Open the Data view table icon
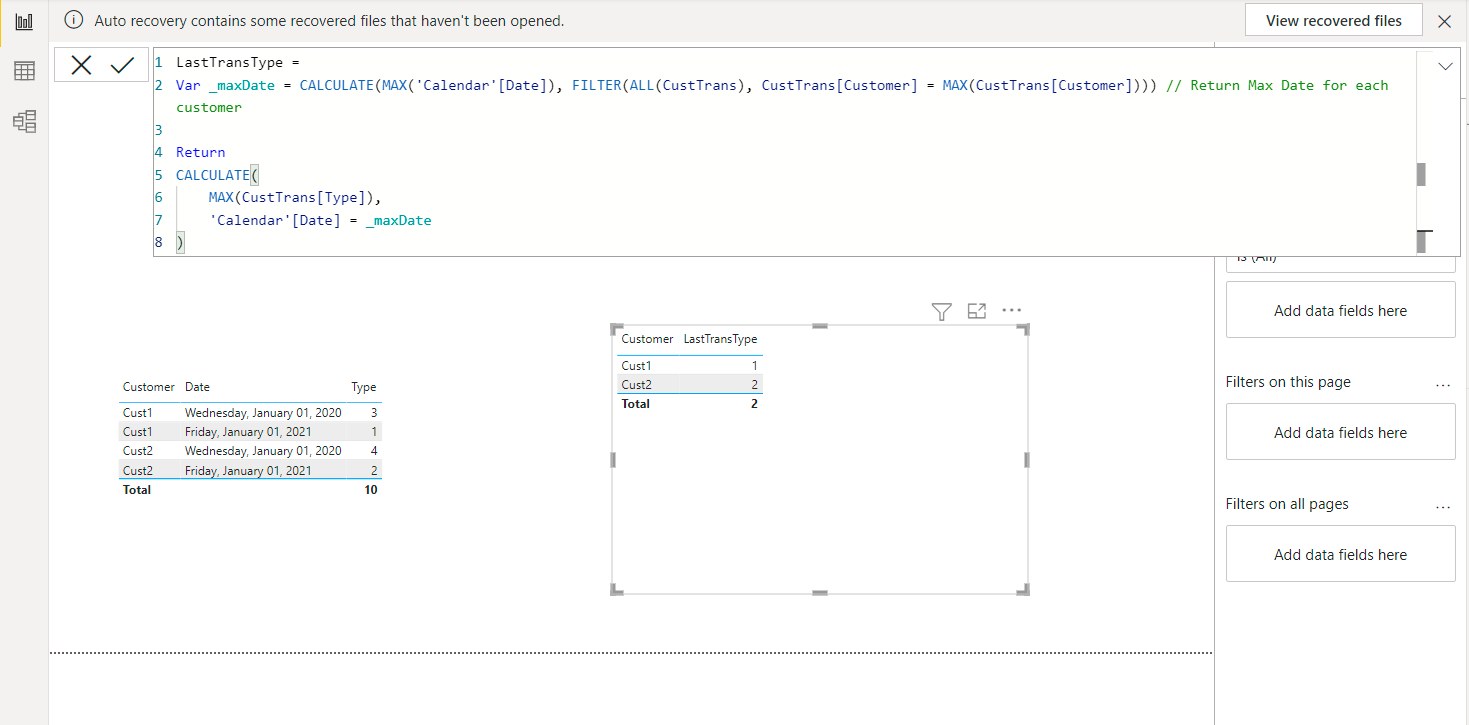This screenshot has width=1469, height=725. (x=24, y=71)
